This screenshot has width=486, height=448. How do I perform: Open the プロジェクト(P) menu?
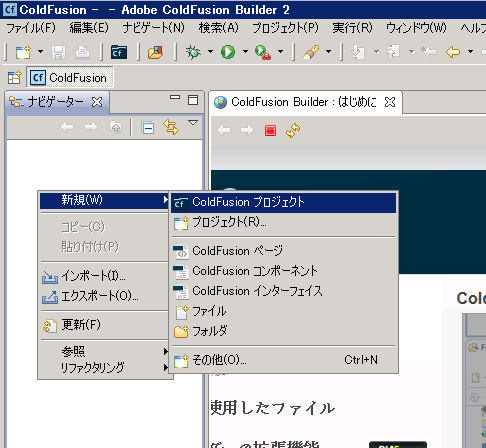(x=285, y=28)
